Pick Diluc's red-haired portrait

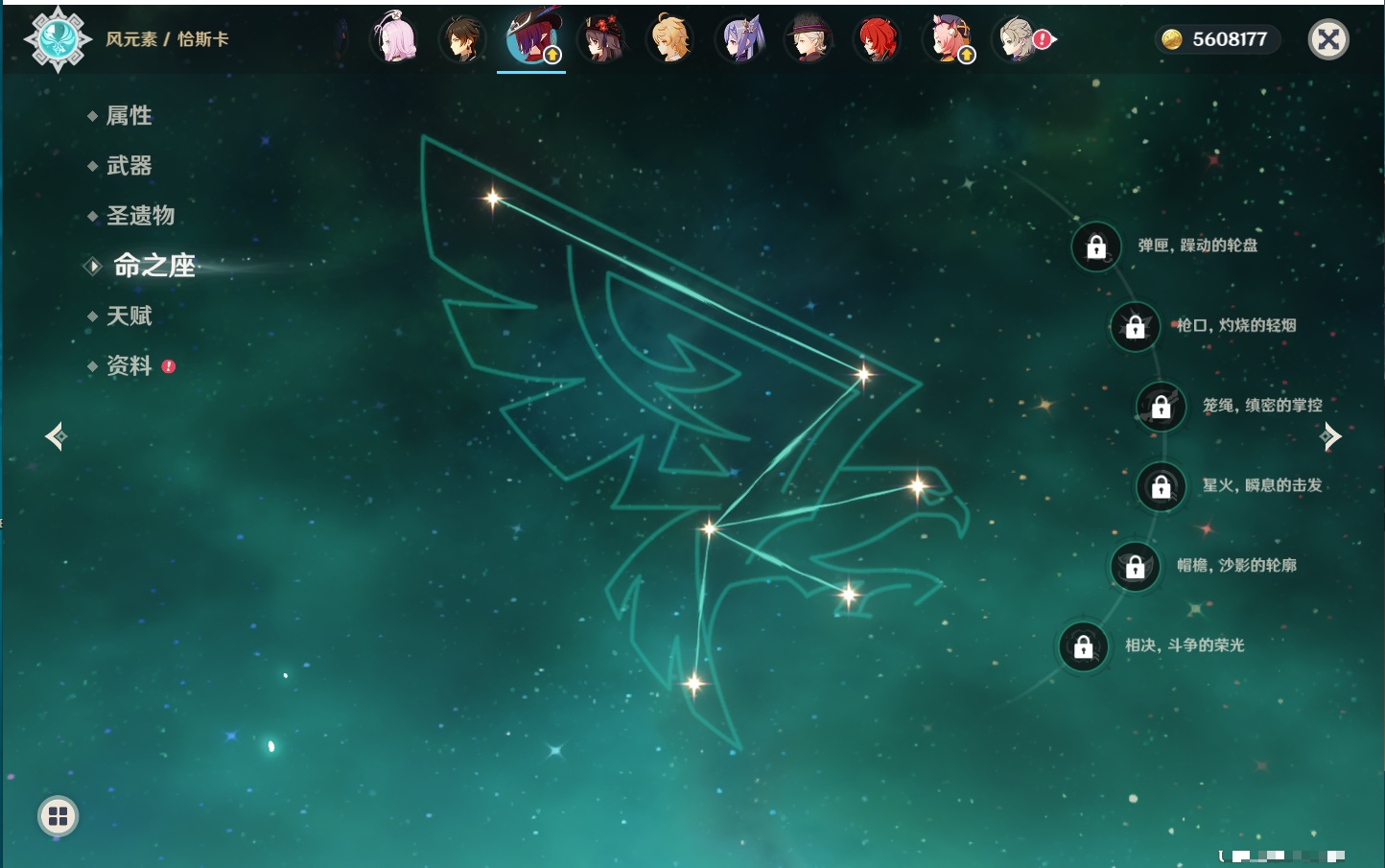coord(878,40)
